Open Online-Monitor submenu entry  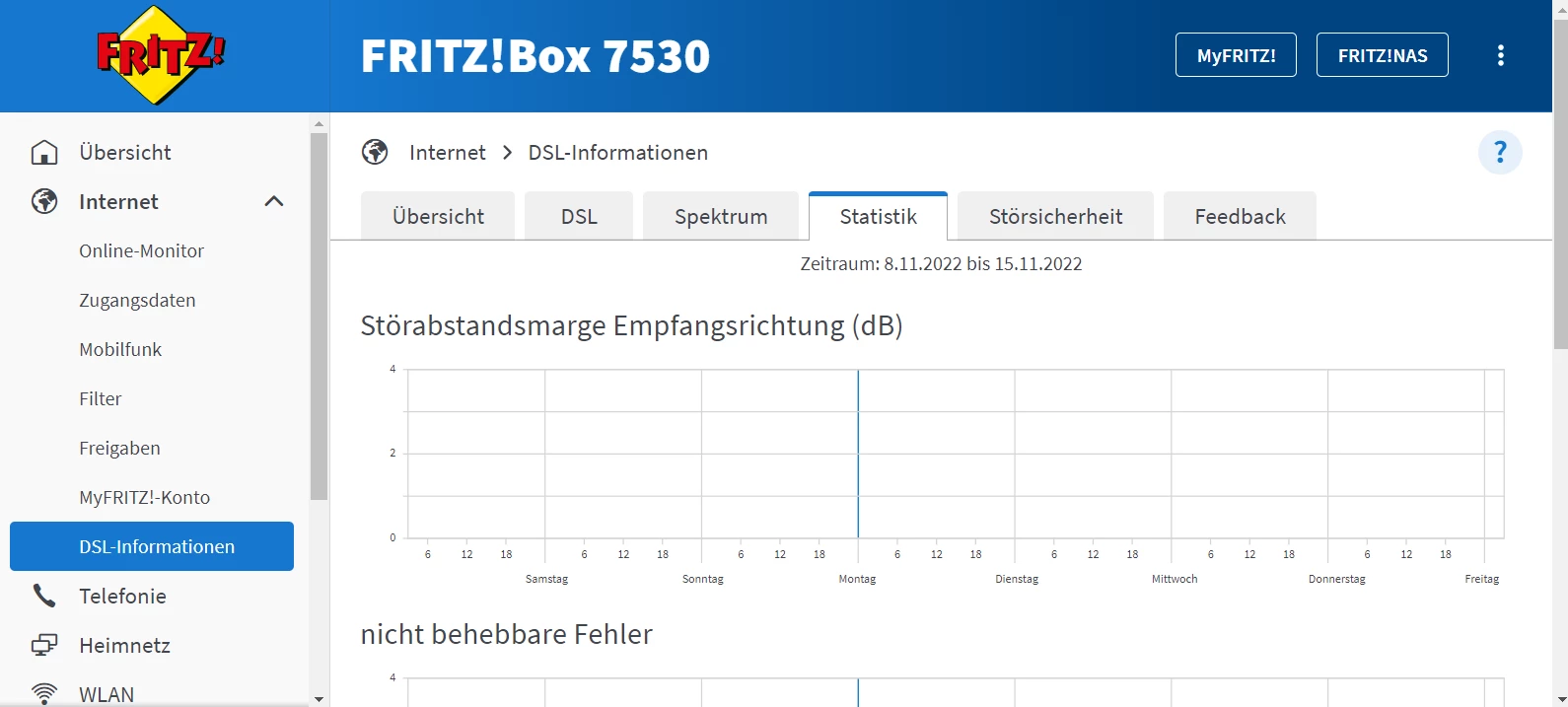click(141, 250)
